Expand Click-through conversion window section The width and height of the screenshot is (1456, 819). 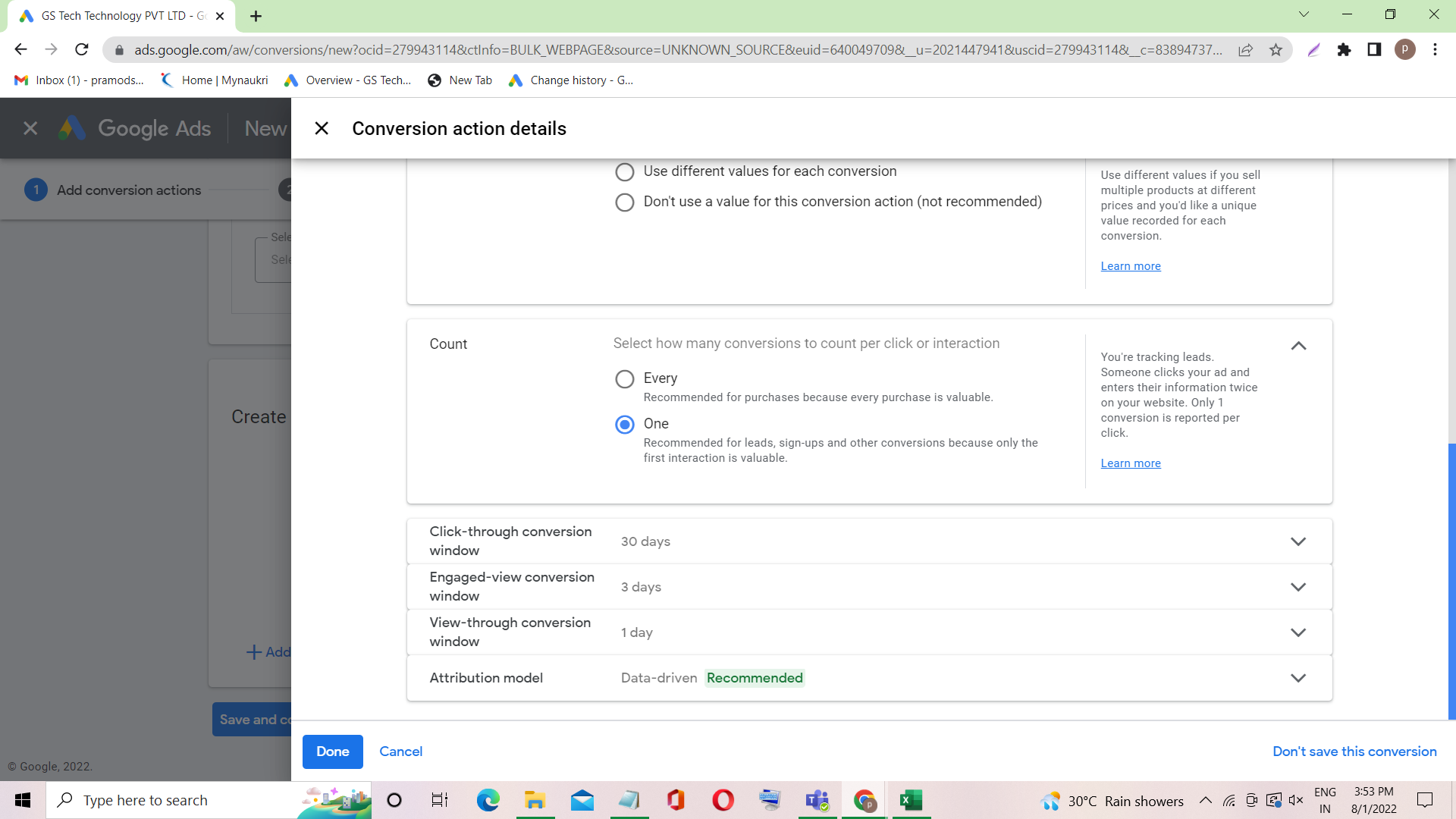1298,541
